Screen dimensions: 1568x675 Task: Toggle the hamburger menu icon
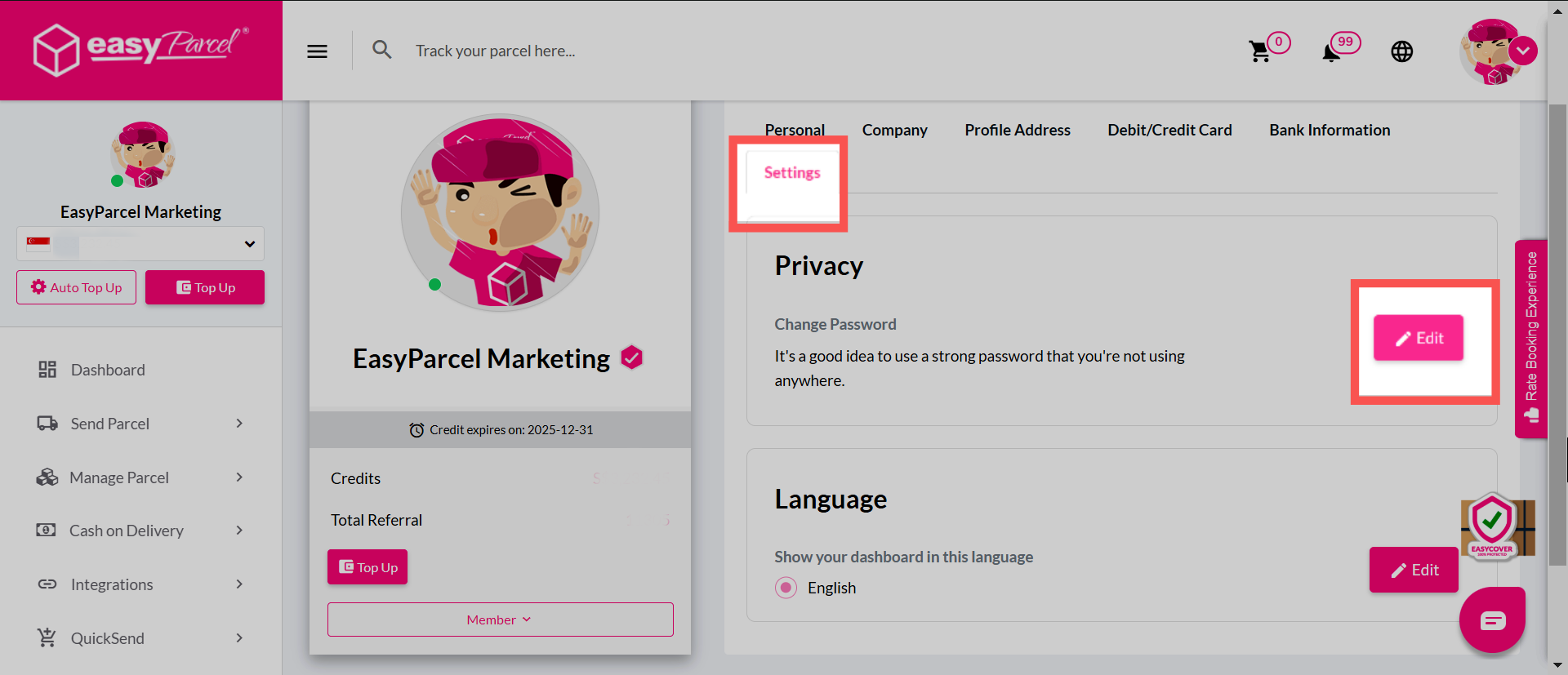317,51
